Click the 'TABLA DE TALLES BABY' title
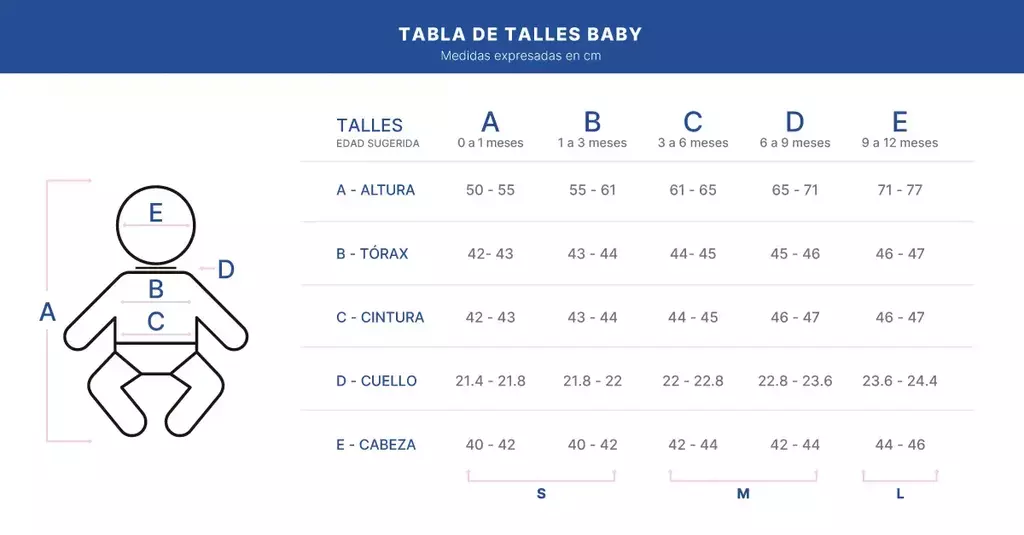The image size is (1024, 535). [520, 34]
